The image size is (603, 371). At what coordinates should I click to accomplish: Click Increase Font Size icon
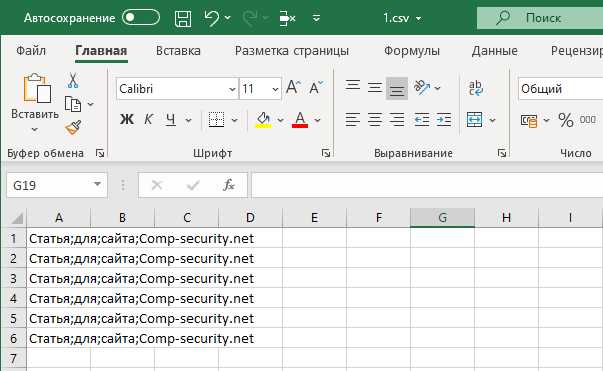(293, 87)
